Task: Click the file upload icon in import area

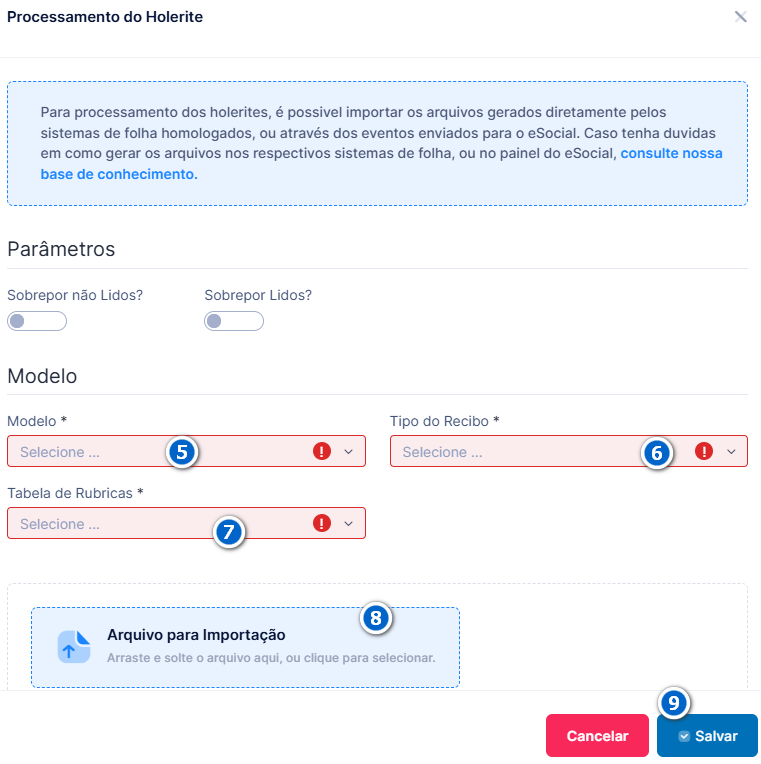Action: [x=74, y=647]
